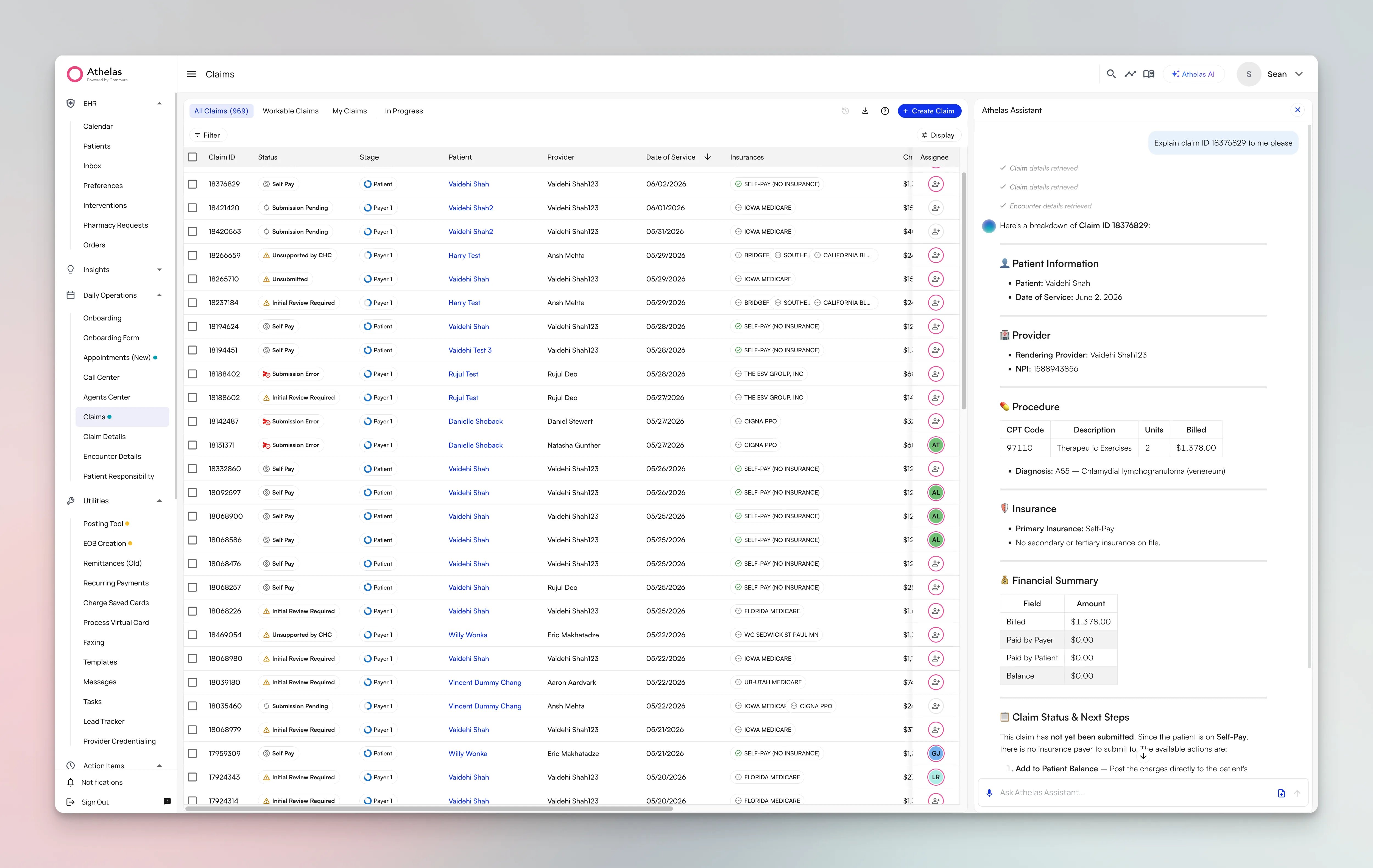Open patient link Harry Test on claim 18266659
This screenshot has width=1373, height=868.
coord(464,255)
